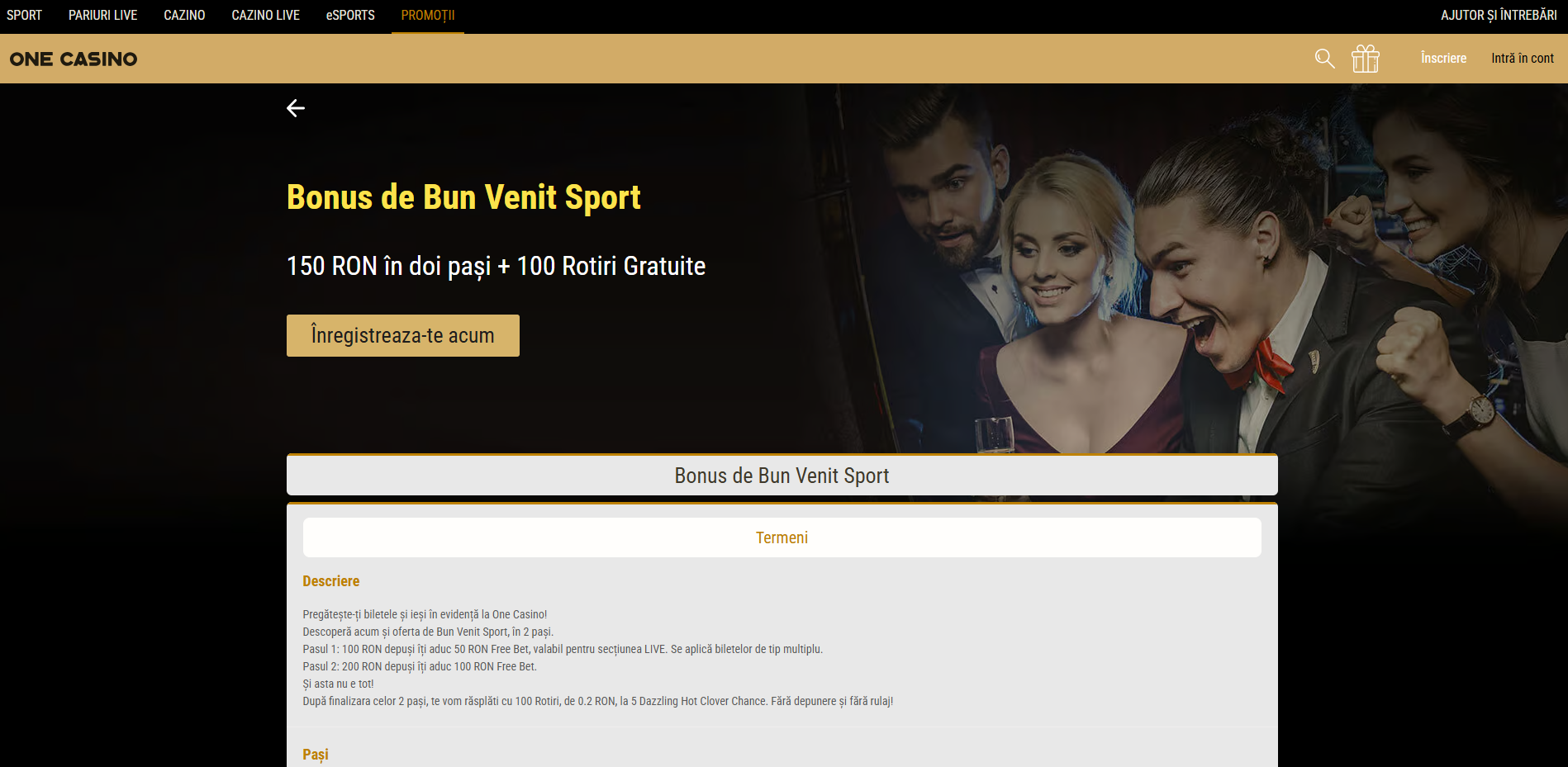Switch to CAZINO LIVE section
The image size is (1568, 767).
(266, 16)
